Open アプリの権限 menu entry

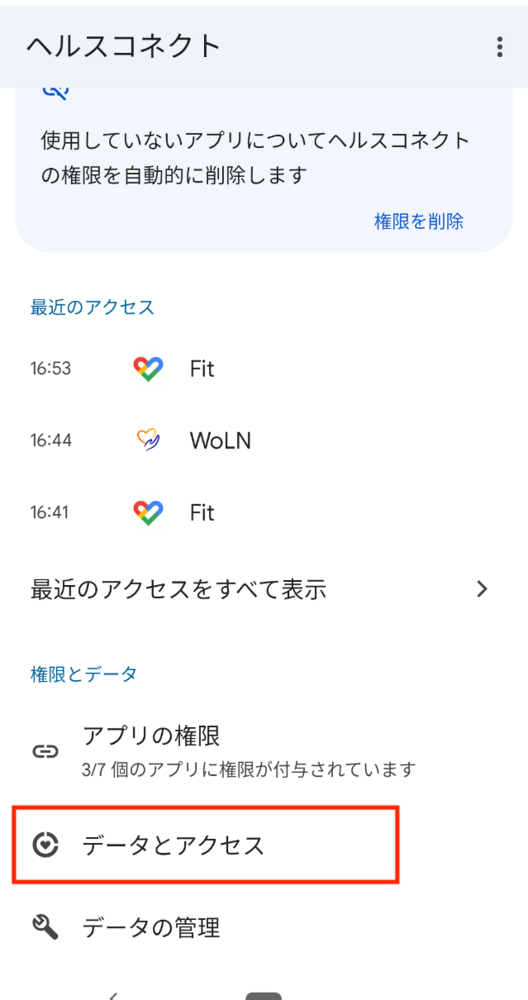click(x=264, y=751)
